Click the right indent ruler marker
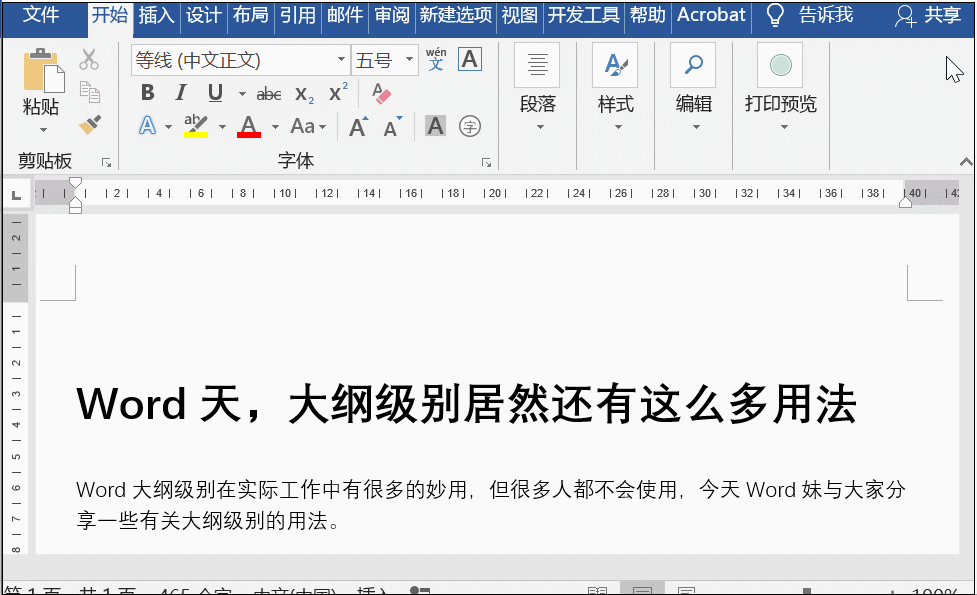The width and height of the screenshot is (977, 595). (x=905, y=201)
